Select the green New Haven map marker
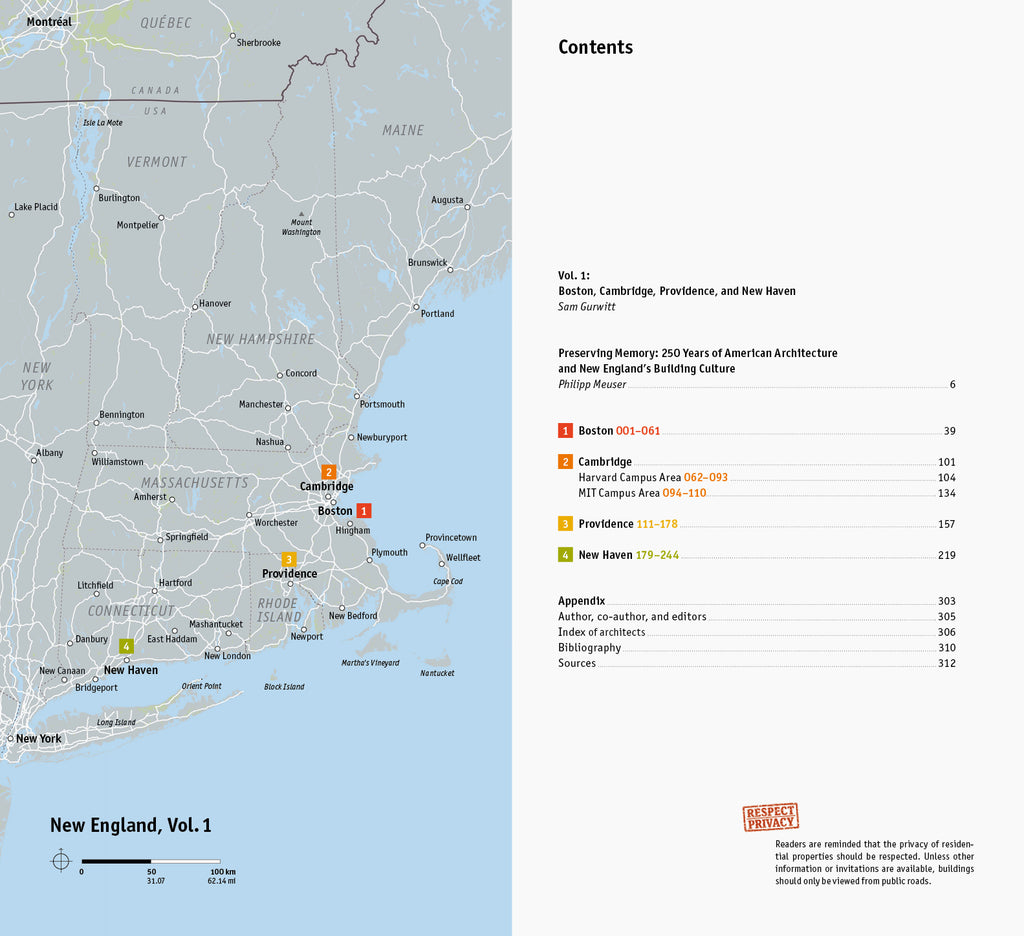The image size is (1024, 936). coord(126,646)
